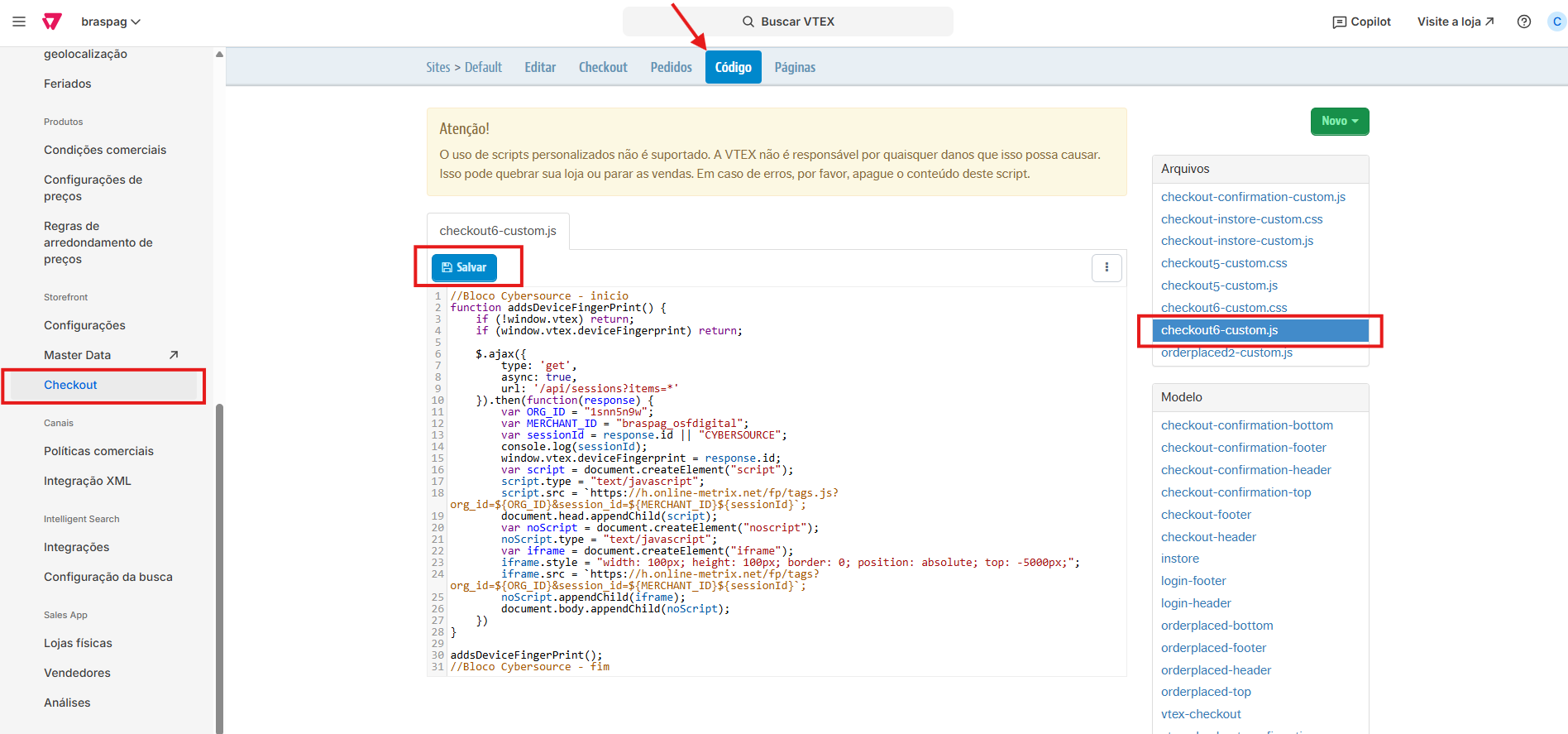Open checkout5-custom.css file

coord(1224,263)
